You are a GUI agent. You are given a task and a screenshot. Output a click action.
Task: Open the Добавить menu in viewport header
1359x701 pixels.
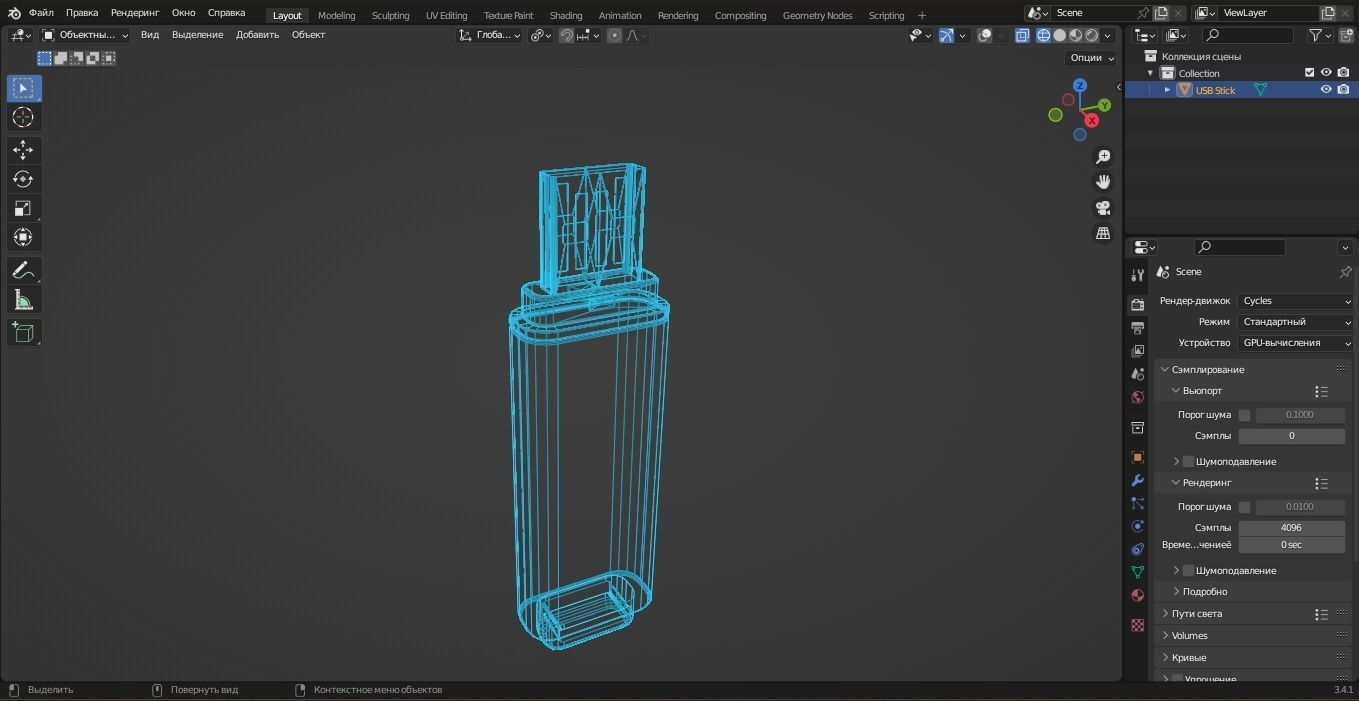(257, 35)
